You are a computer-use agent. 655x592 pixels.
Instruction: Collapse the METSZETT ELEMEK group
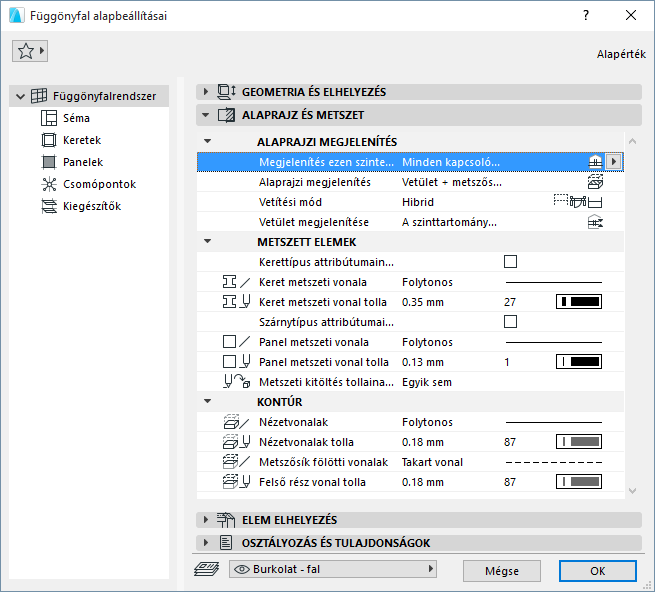207,241
